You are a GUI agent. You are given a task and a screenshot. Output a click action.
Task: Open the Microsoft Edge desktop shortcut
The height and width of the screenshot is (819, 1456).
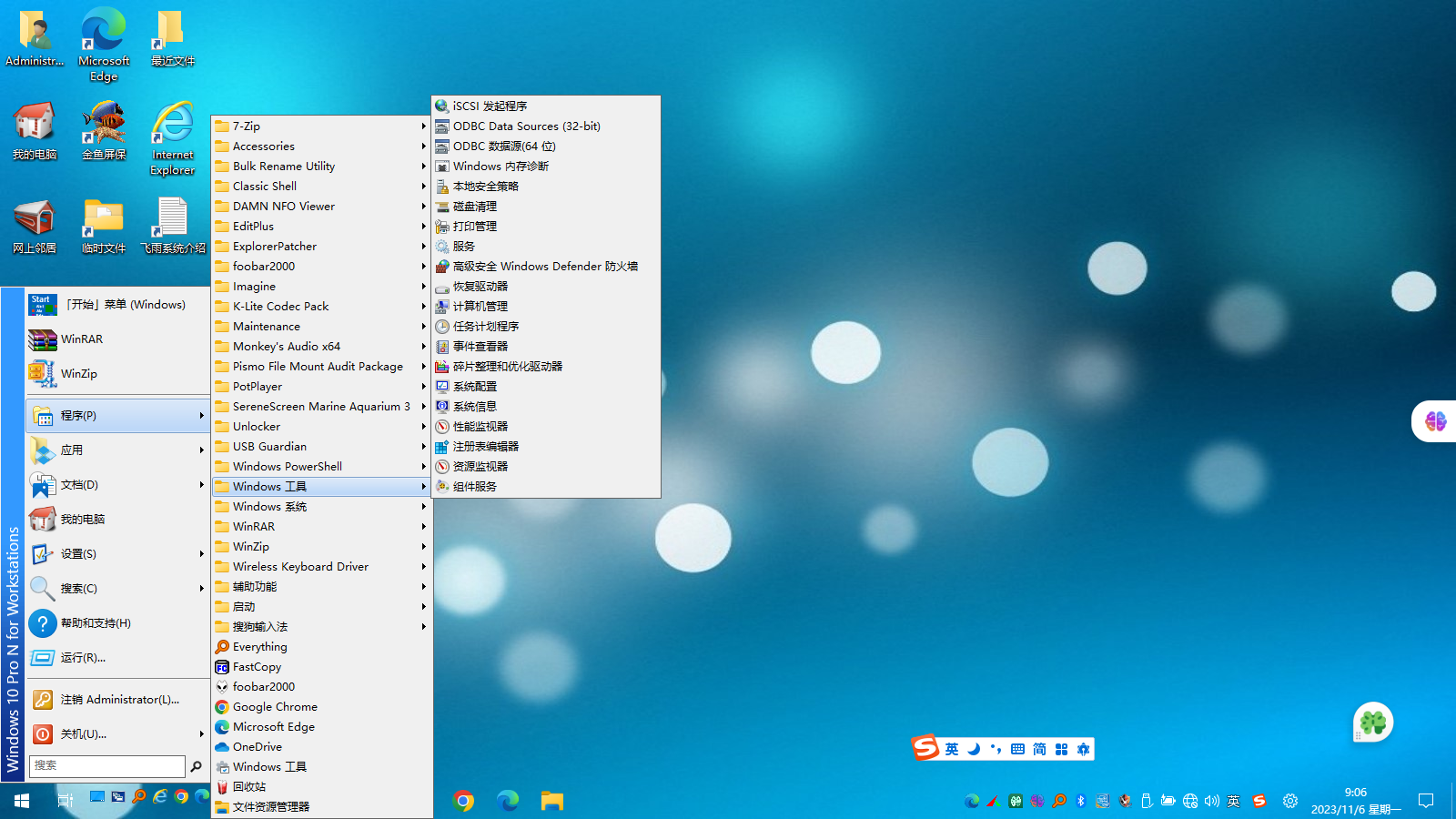(x=104, y=44)
